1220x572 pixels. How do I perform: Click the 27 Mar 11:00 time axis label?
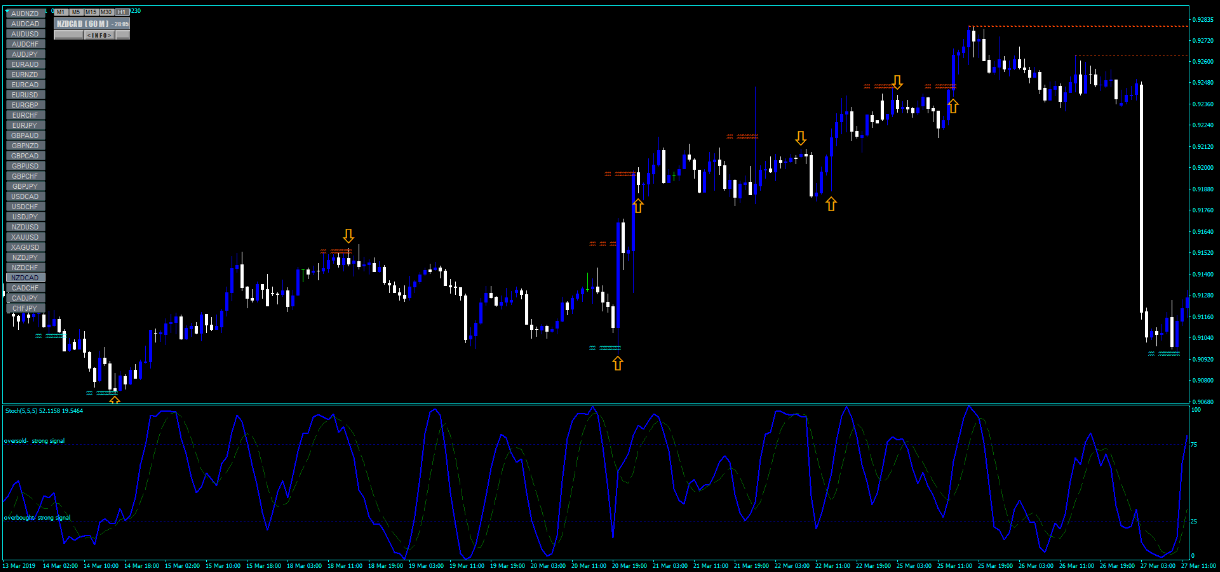point(1198,566)
